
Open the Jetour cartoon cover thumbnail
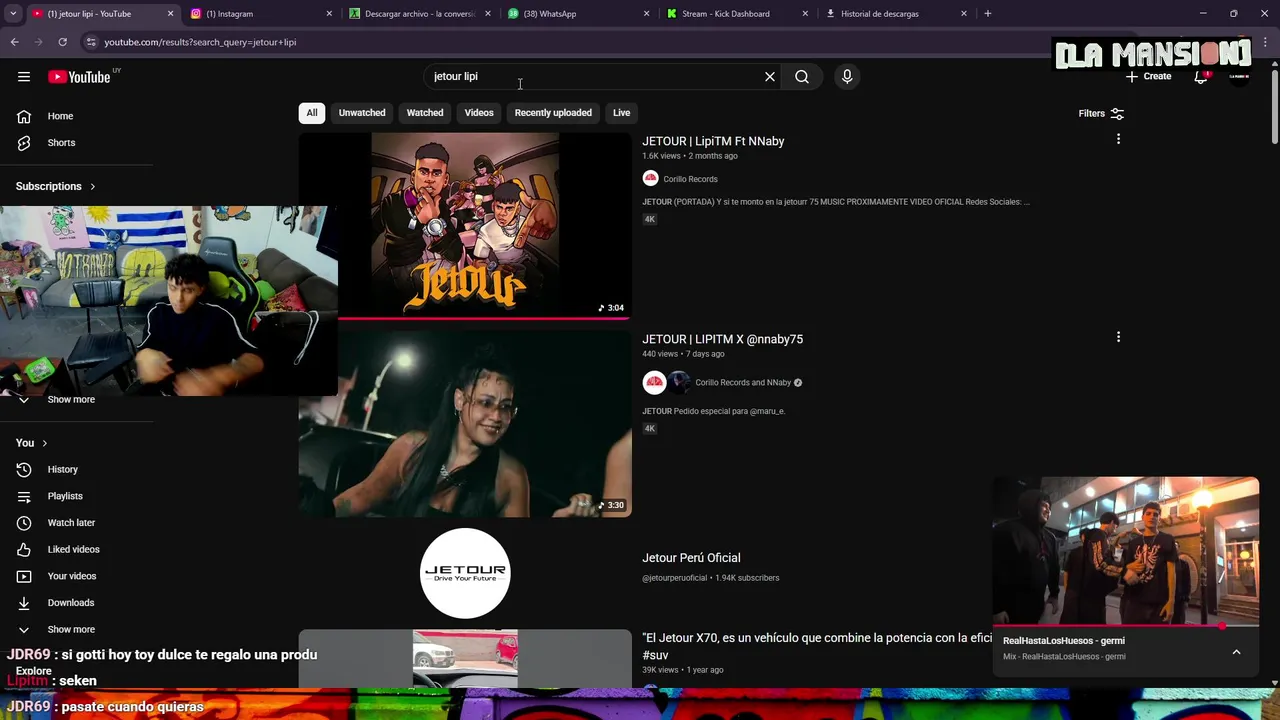click(x=465, y=225)
